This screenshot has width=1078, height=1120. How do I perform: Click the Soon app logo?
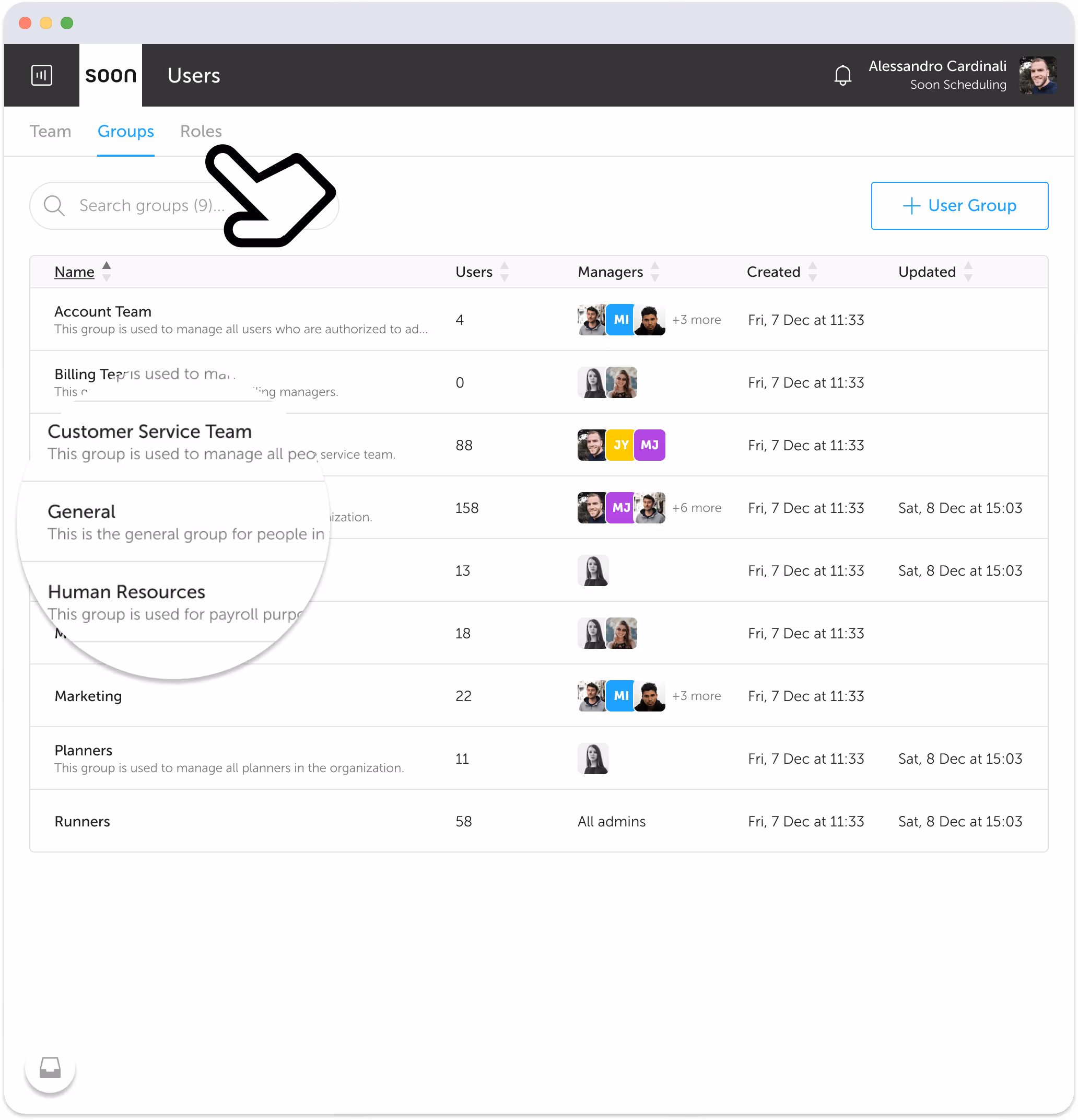tap(110, 75)
